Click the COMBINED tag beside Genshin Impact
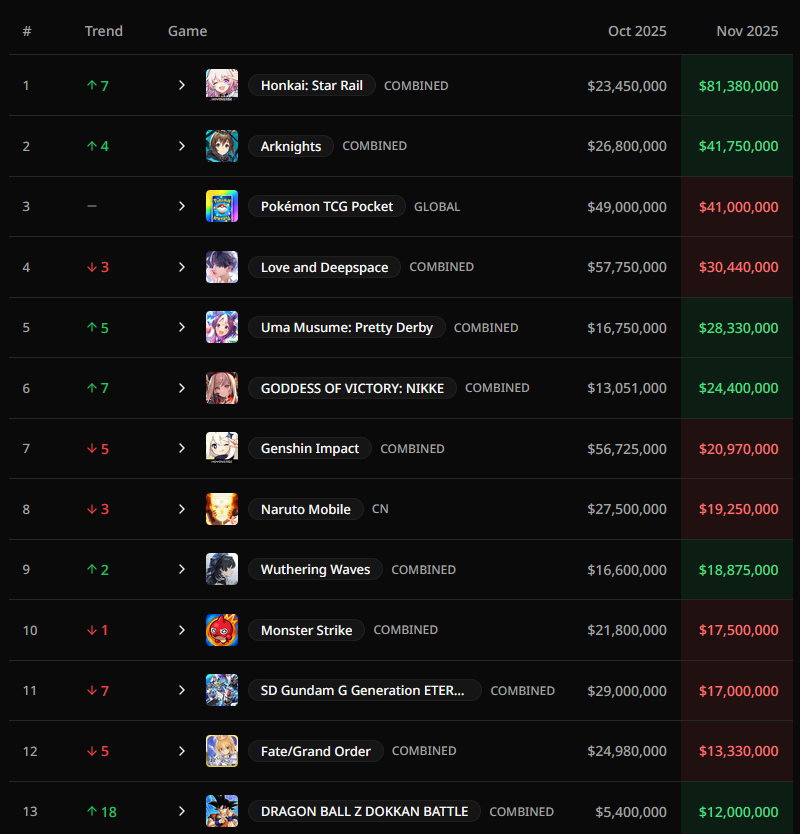Image resolution: width=800 pixels, height=834 pixels. click(x=412, y=449)
